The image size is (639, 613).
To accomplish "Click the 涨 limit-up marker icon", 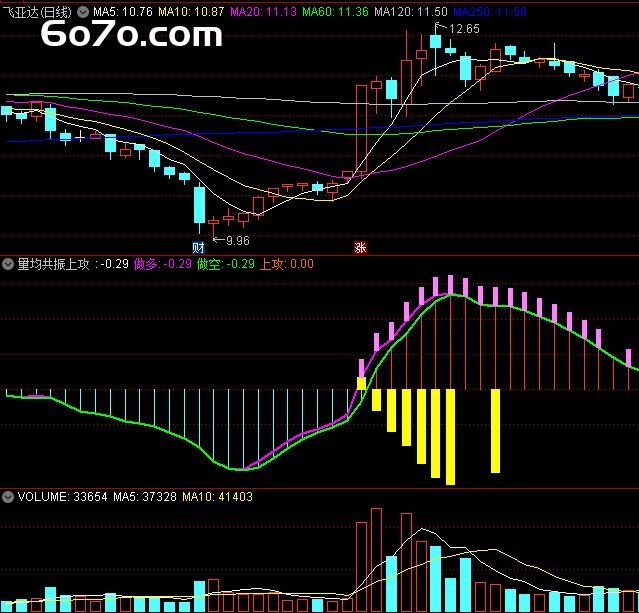I will tap(360, 247).
